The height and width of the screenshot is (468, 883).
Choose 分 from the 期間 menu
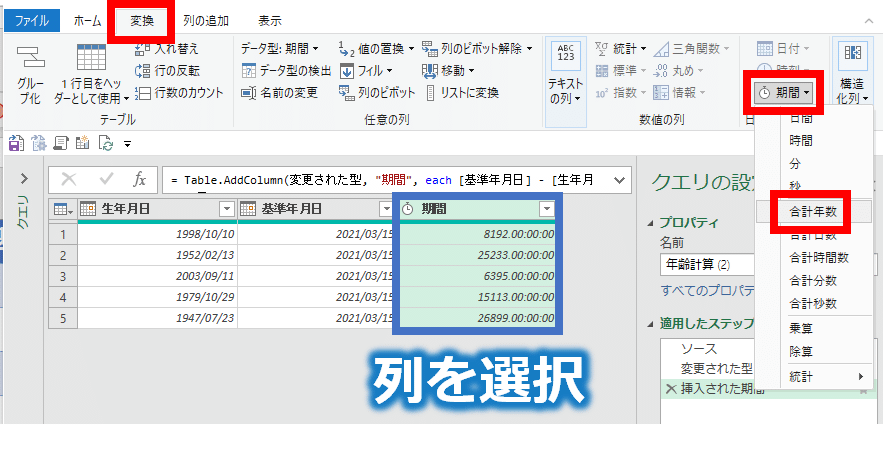(x=795, y=164)
